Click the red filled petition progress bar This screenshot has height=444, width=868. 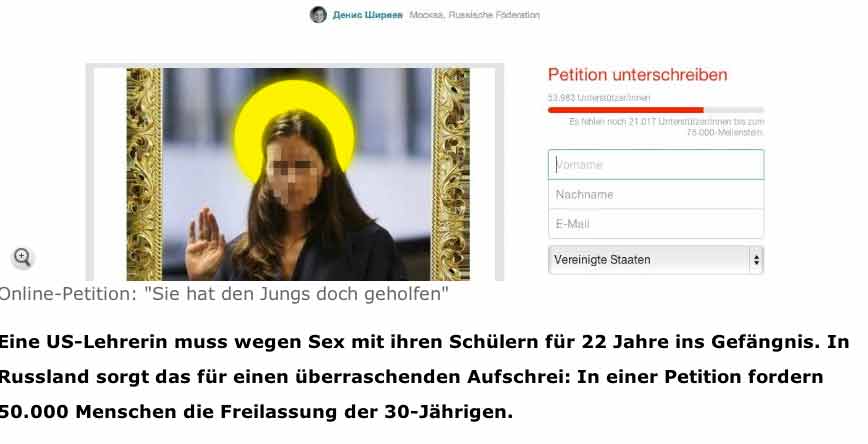point(626,110)
